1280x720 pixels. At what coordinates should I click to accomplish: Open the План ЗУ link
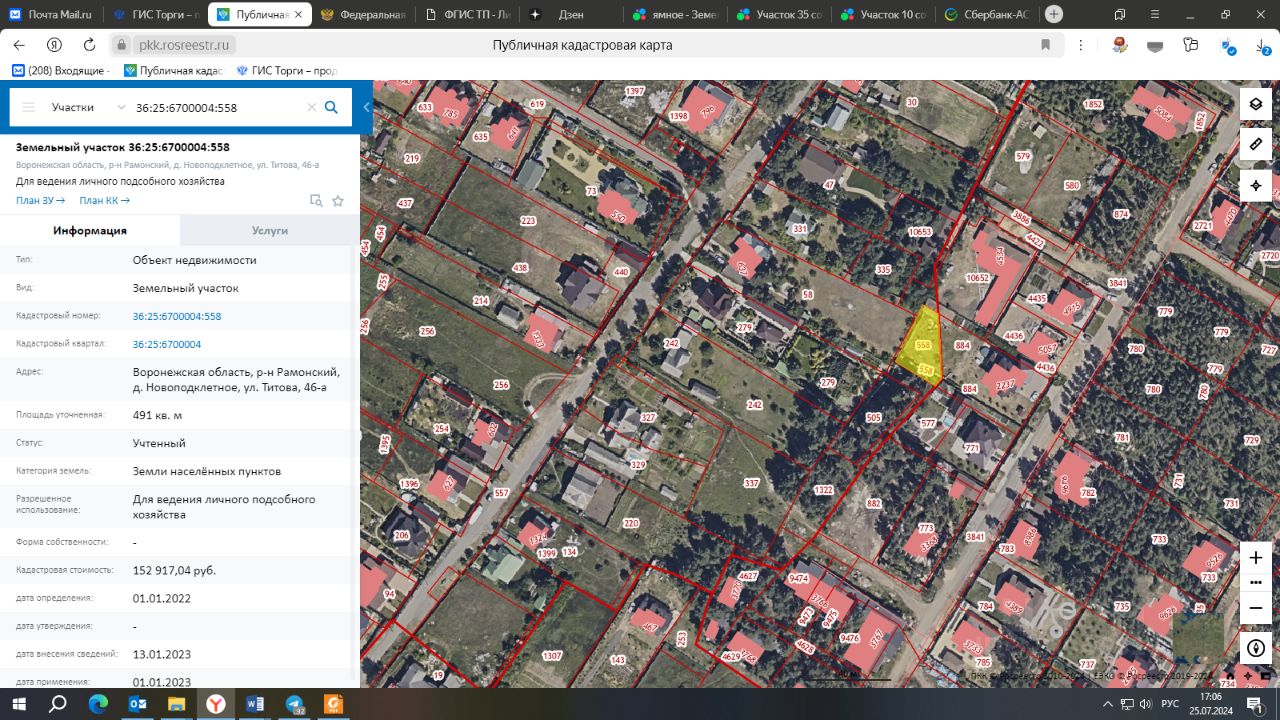[40, 201]
